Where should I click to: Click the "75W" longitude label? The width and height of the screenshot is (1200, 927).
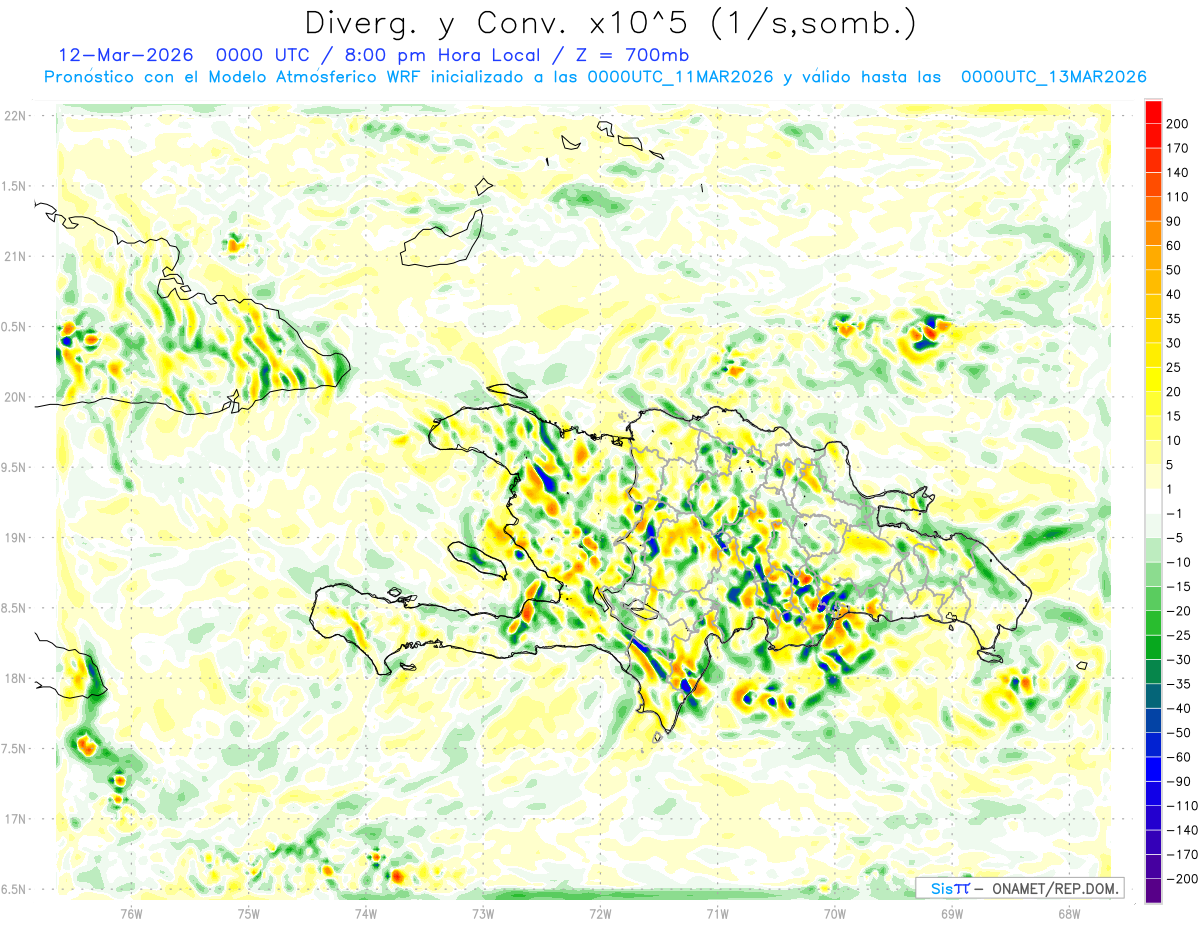[x=249, y=914]
